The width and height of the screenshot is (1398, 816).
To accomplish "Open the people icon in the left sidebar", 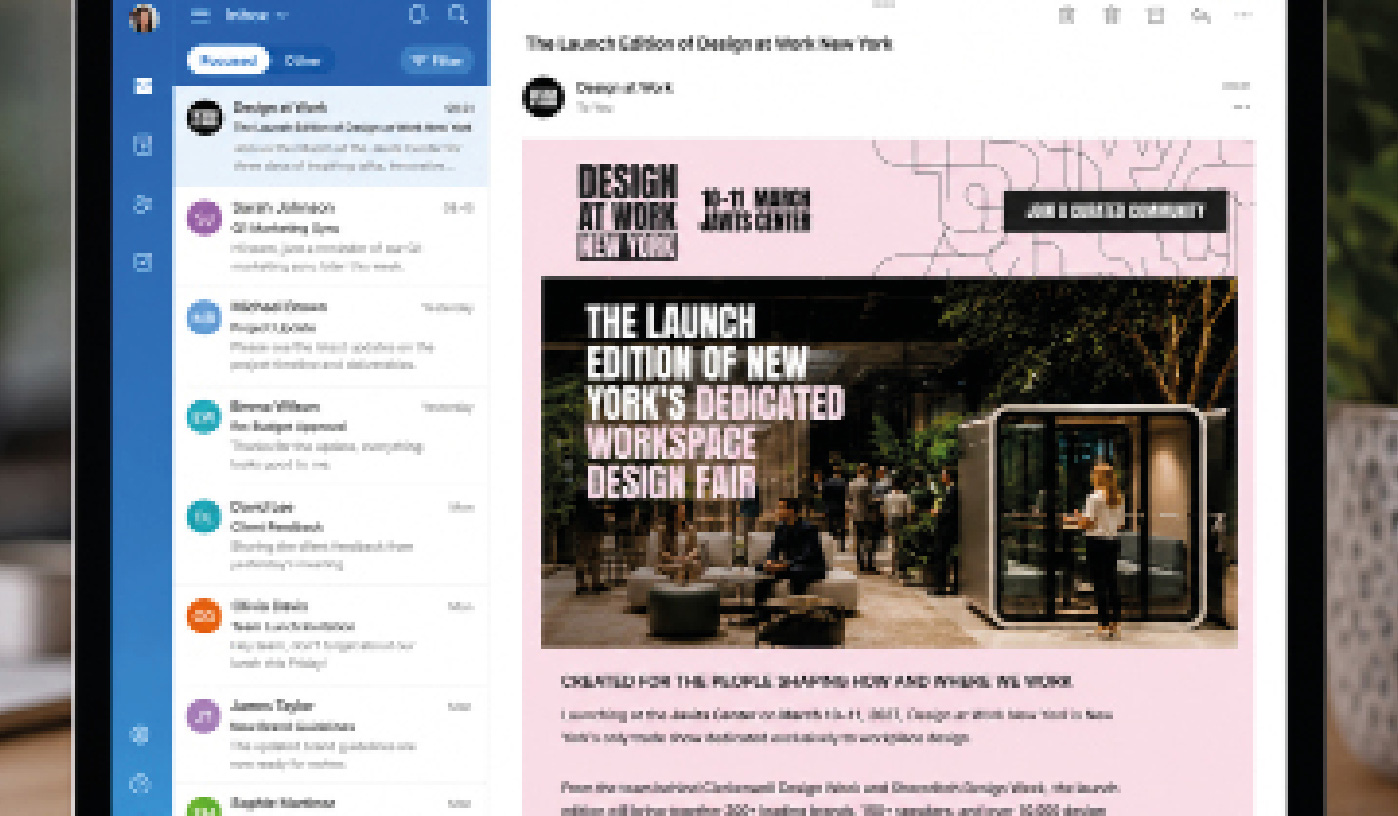I will click(x=142, y=204).
